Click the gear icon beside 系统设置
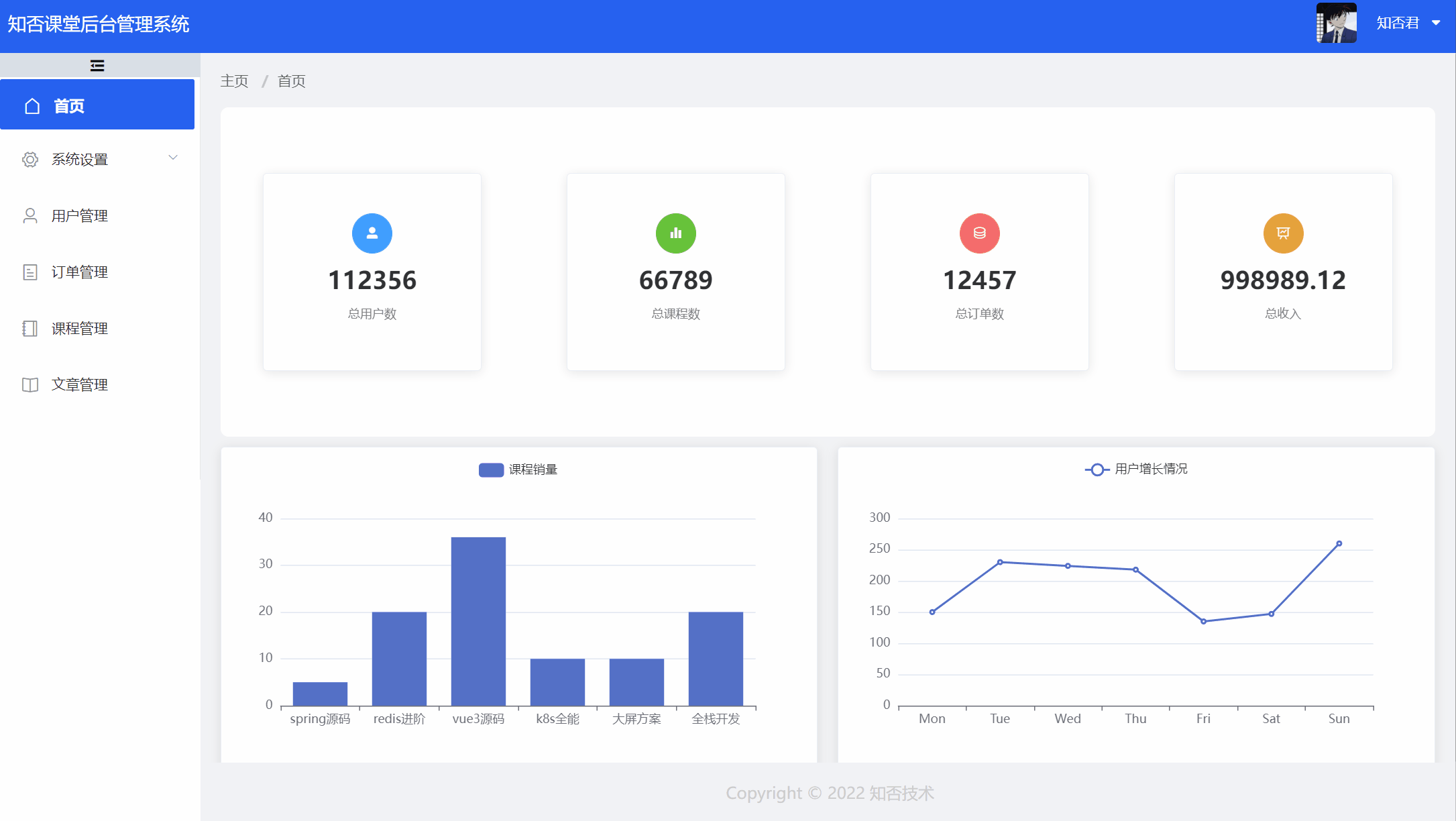Screen dimensions: 1456x821 tap(30, 160)
